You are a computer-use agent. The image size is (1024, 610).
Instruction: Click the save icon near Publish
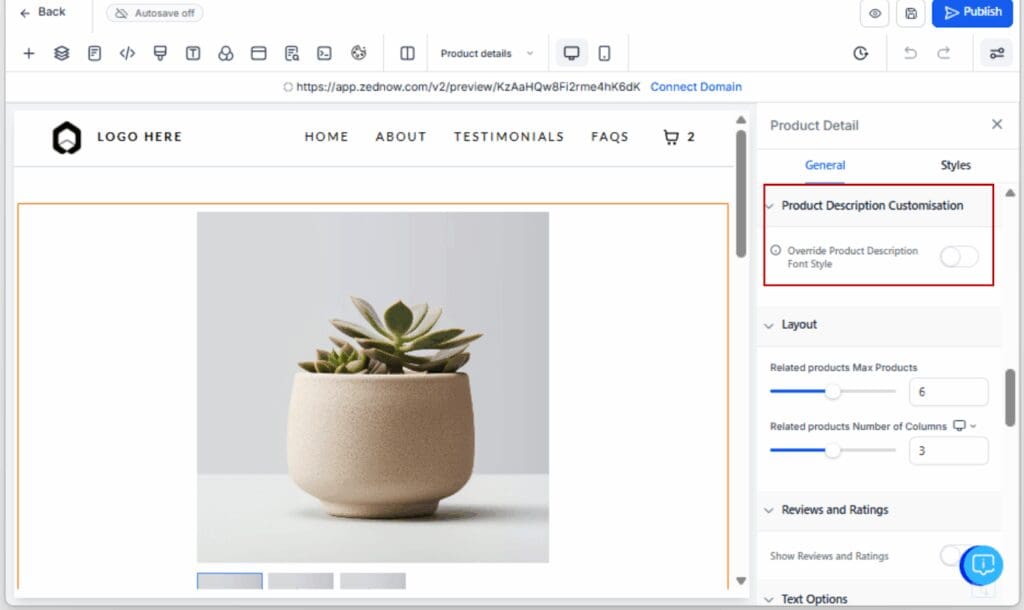coord(910,14)
